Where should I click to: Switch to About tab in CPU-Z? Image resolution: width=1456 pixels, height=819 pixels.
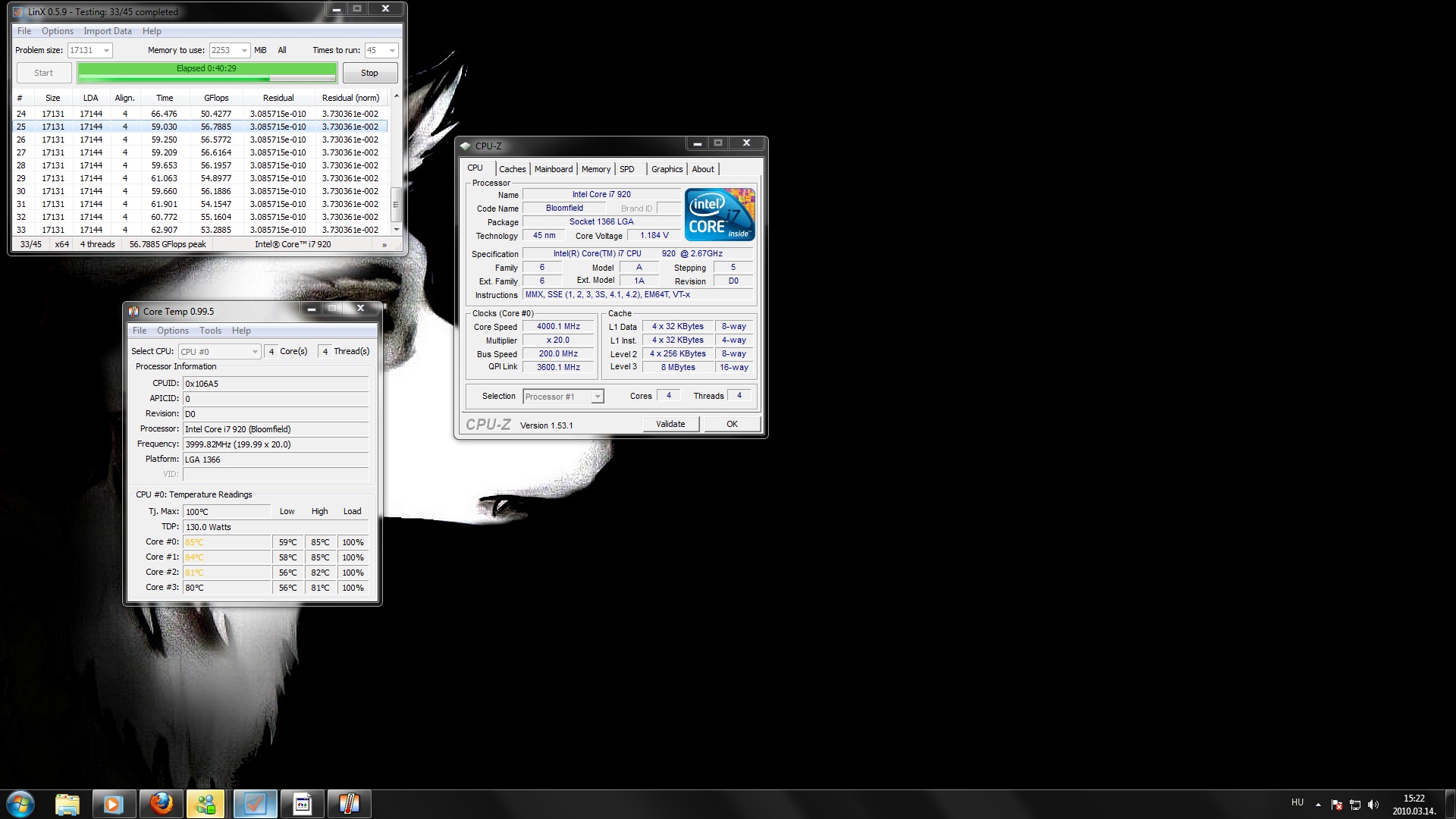click(x=703, y=169)
